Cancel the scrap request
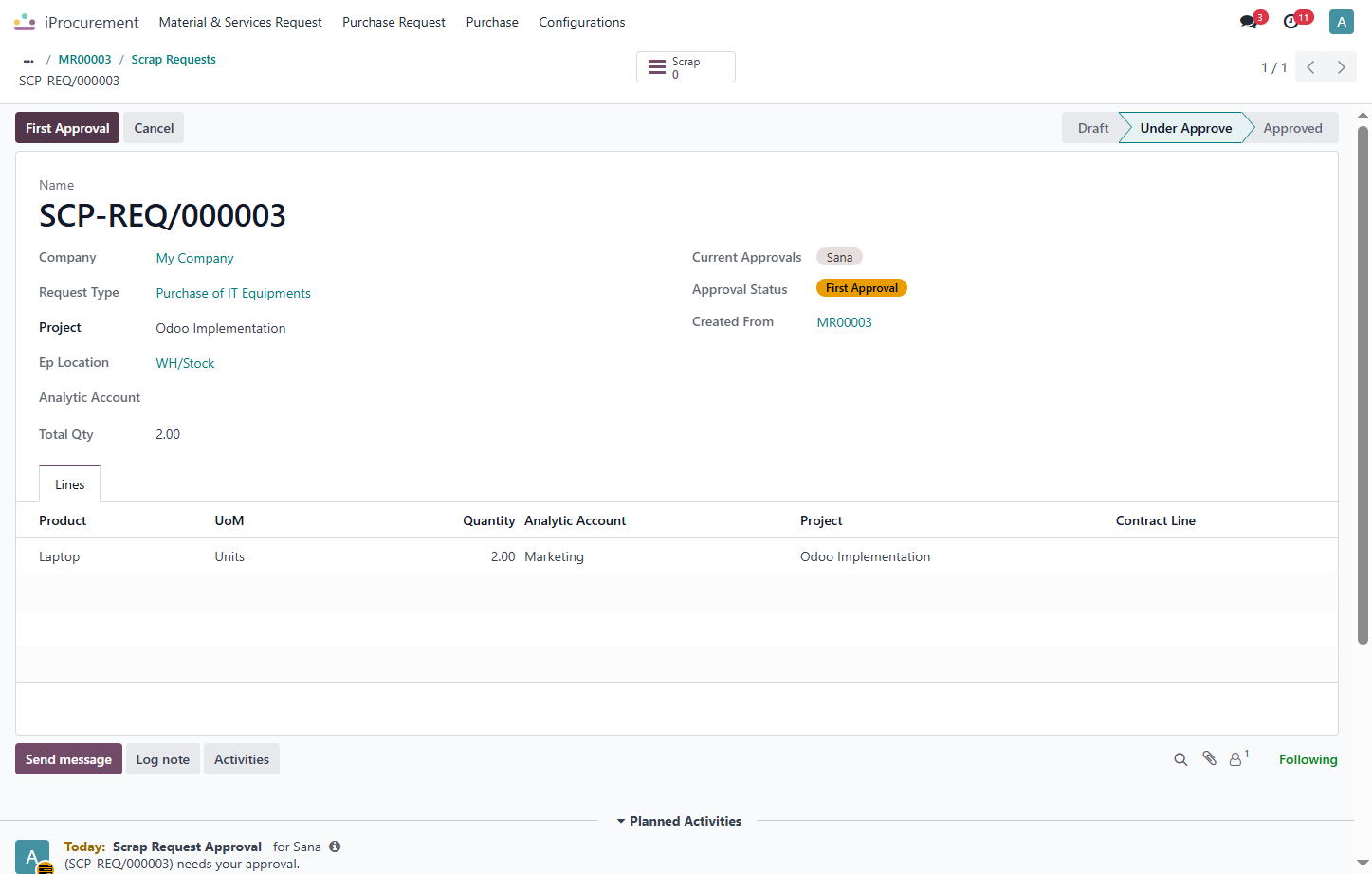Viewport: 1372px width, 874px height. click(x=154, y=128)
